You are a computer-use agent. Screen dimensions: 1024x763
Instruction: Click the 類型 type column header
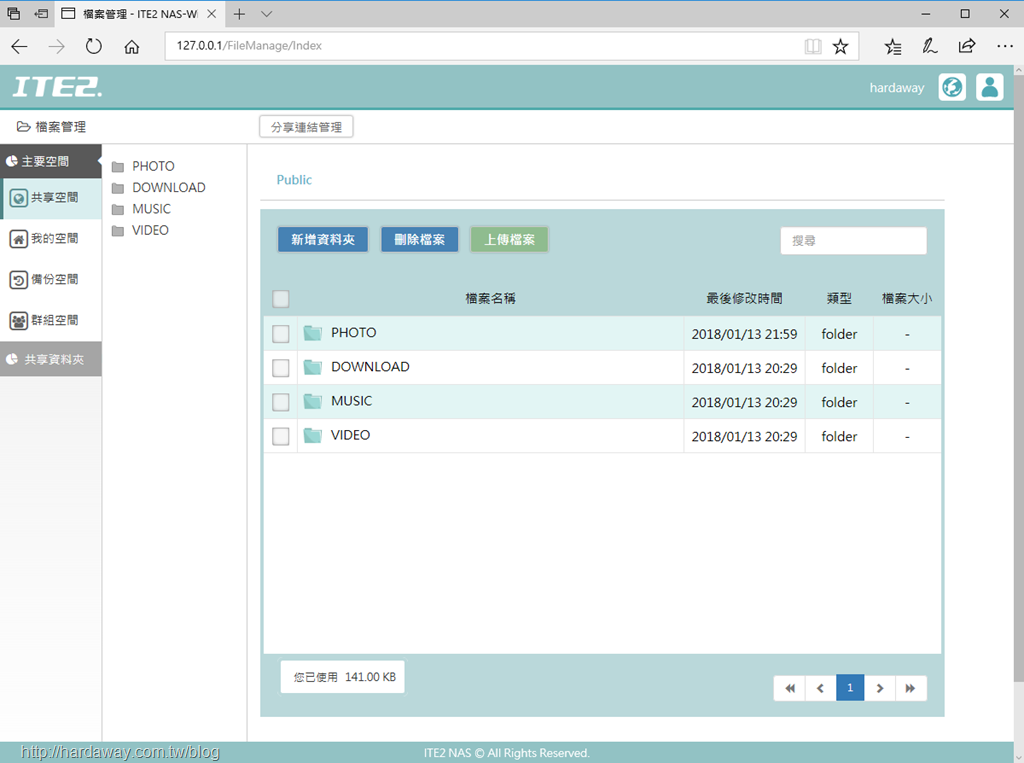(x=839, y=299)
